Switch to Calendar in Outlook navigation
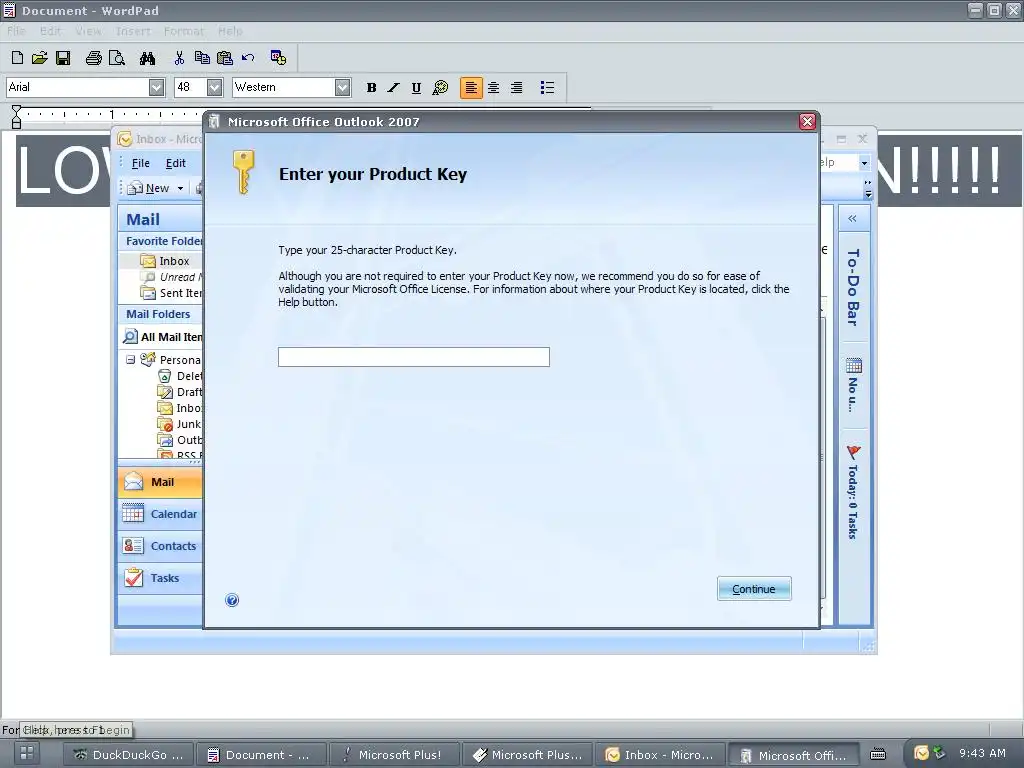This screenshot has width=1024, height=768. pyautogui.click(x=161, y=514)
